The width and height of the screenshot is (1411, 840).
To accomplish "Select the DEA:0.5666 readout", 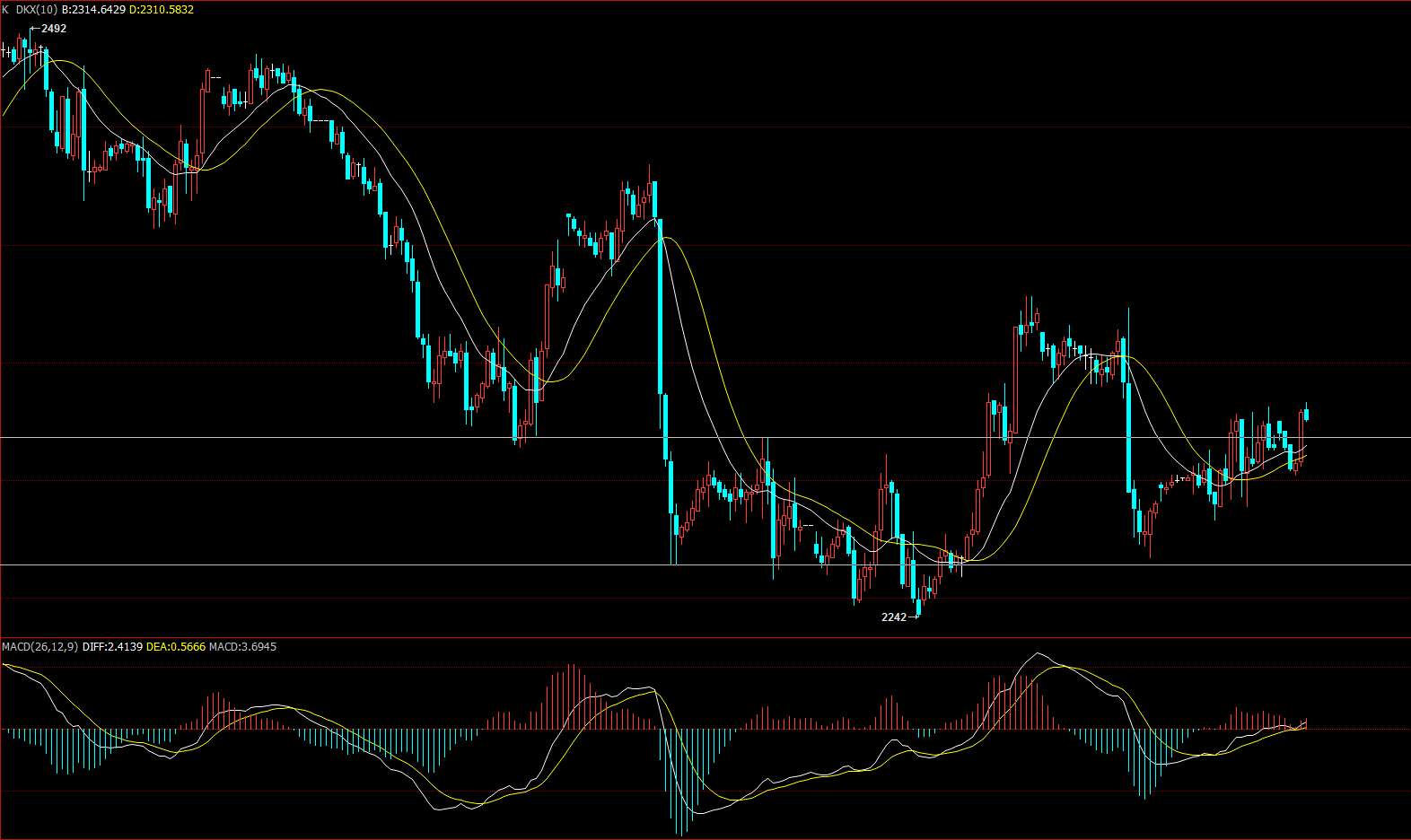I will [x=176, y=646].
